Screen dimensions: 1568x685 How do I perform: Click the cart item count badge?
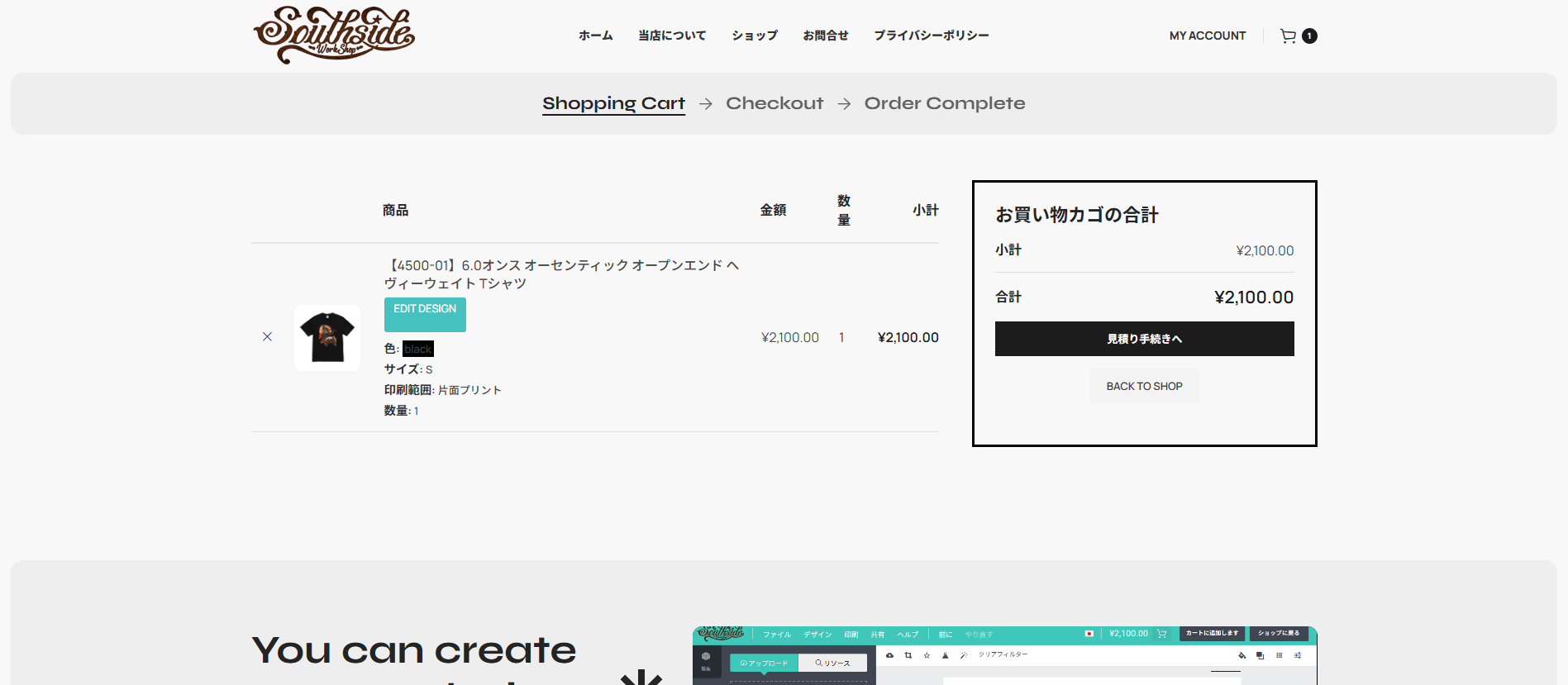tap(1309, 36)
